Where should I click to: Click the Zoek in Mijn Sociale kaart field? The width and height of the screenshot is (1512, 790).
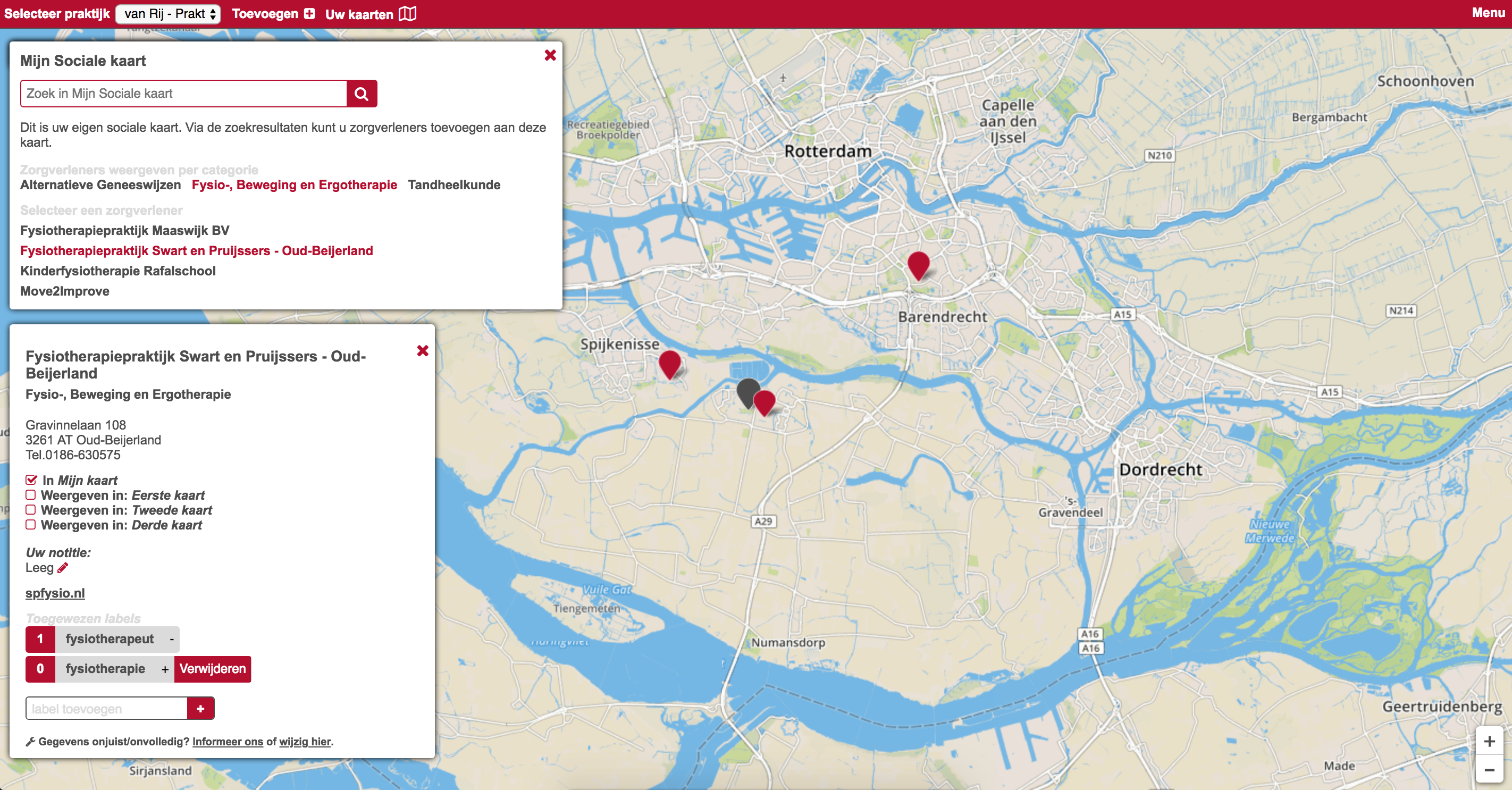coord(183,94)
